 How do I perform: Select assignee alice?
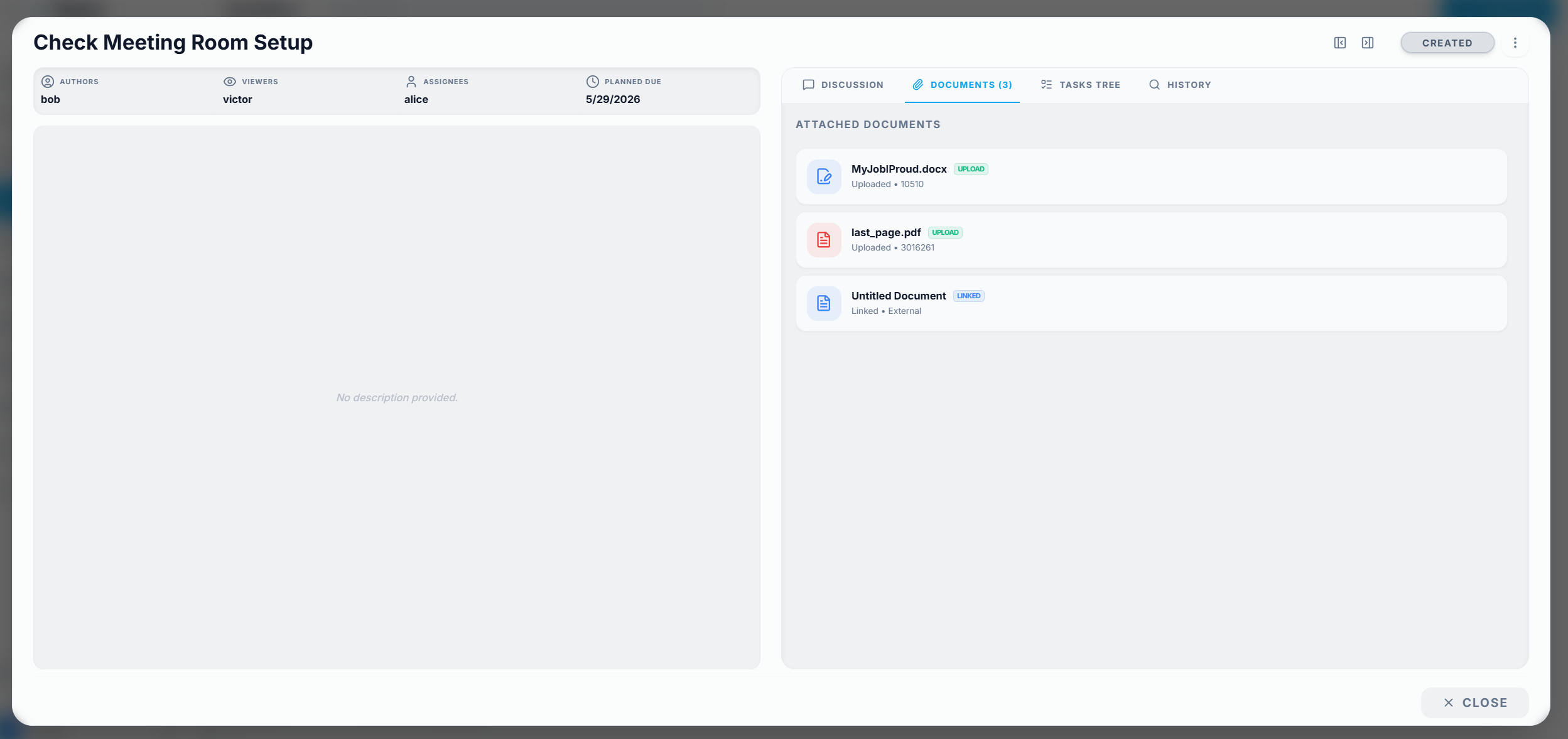tap(416, 99)
